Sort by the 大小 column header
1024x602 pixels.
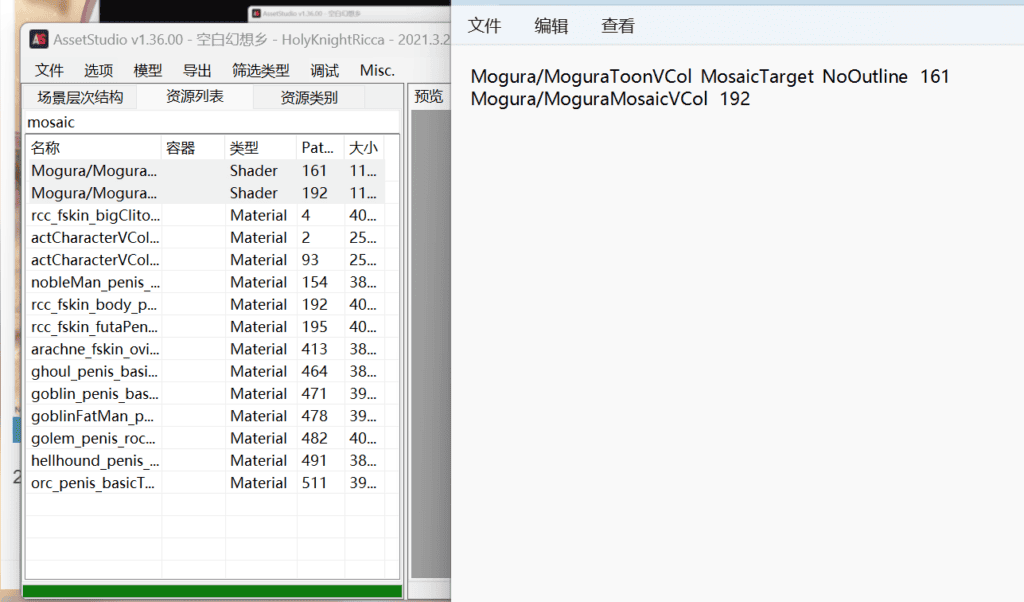(x=364, y=148)
